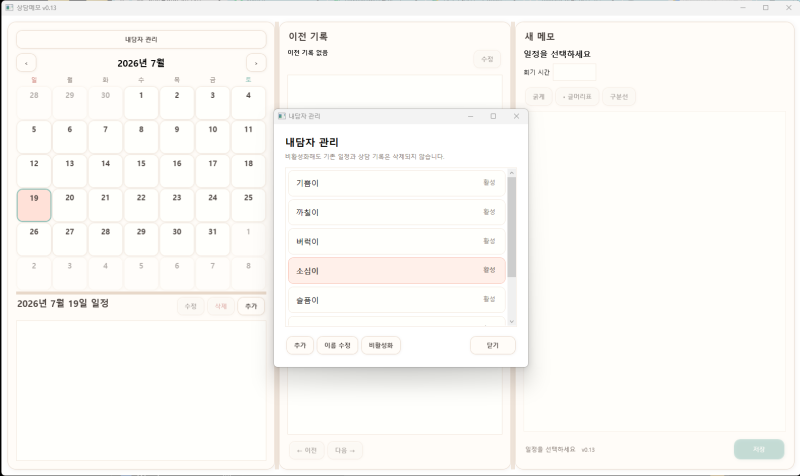Maximize the 내담자 관리 dialog window

[x=493, y=116]
